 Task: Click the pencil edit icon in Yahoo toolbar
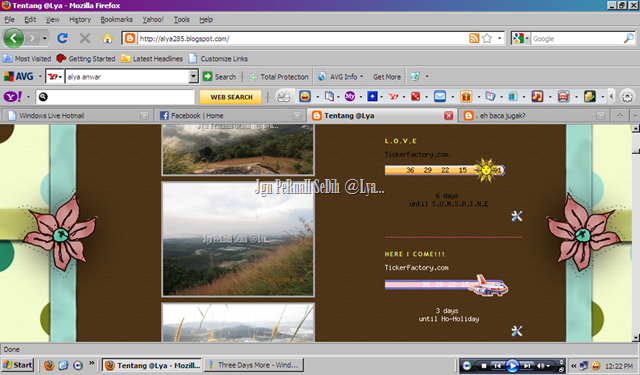click(284, 97)
